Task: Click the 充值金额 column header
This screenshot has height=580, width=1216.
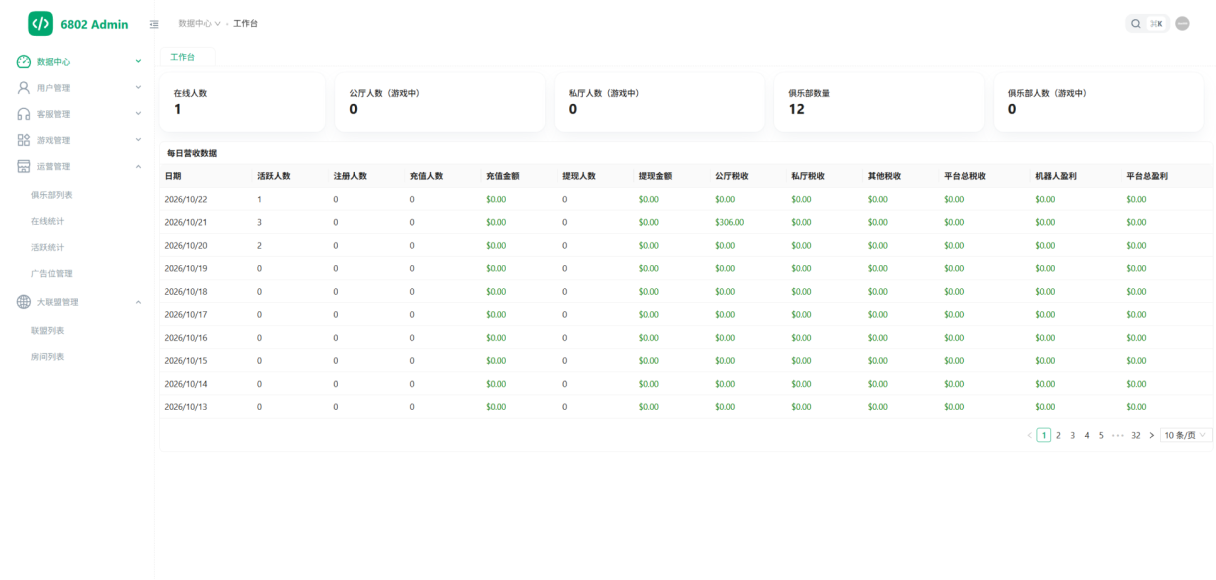Action: pyautogui.click(x=502, y=176)
